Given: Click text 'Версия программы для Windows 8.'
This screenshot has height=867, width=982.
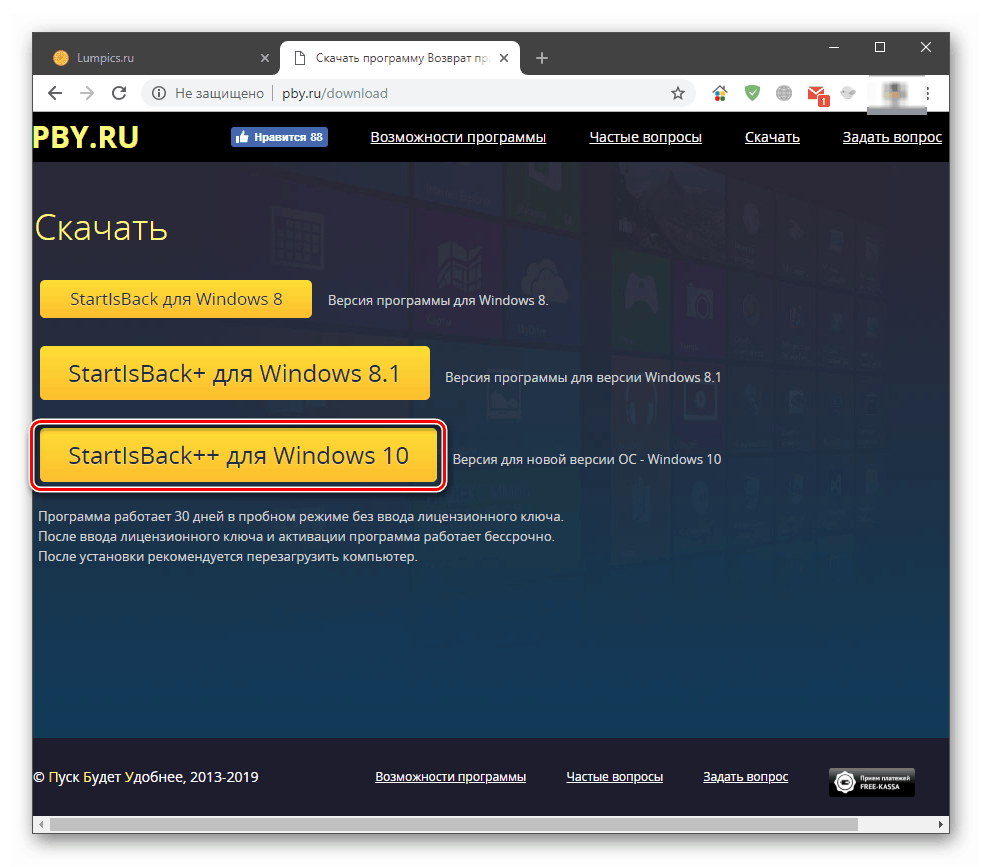Looking at the screenshot, I should 438,301.
